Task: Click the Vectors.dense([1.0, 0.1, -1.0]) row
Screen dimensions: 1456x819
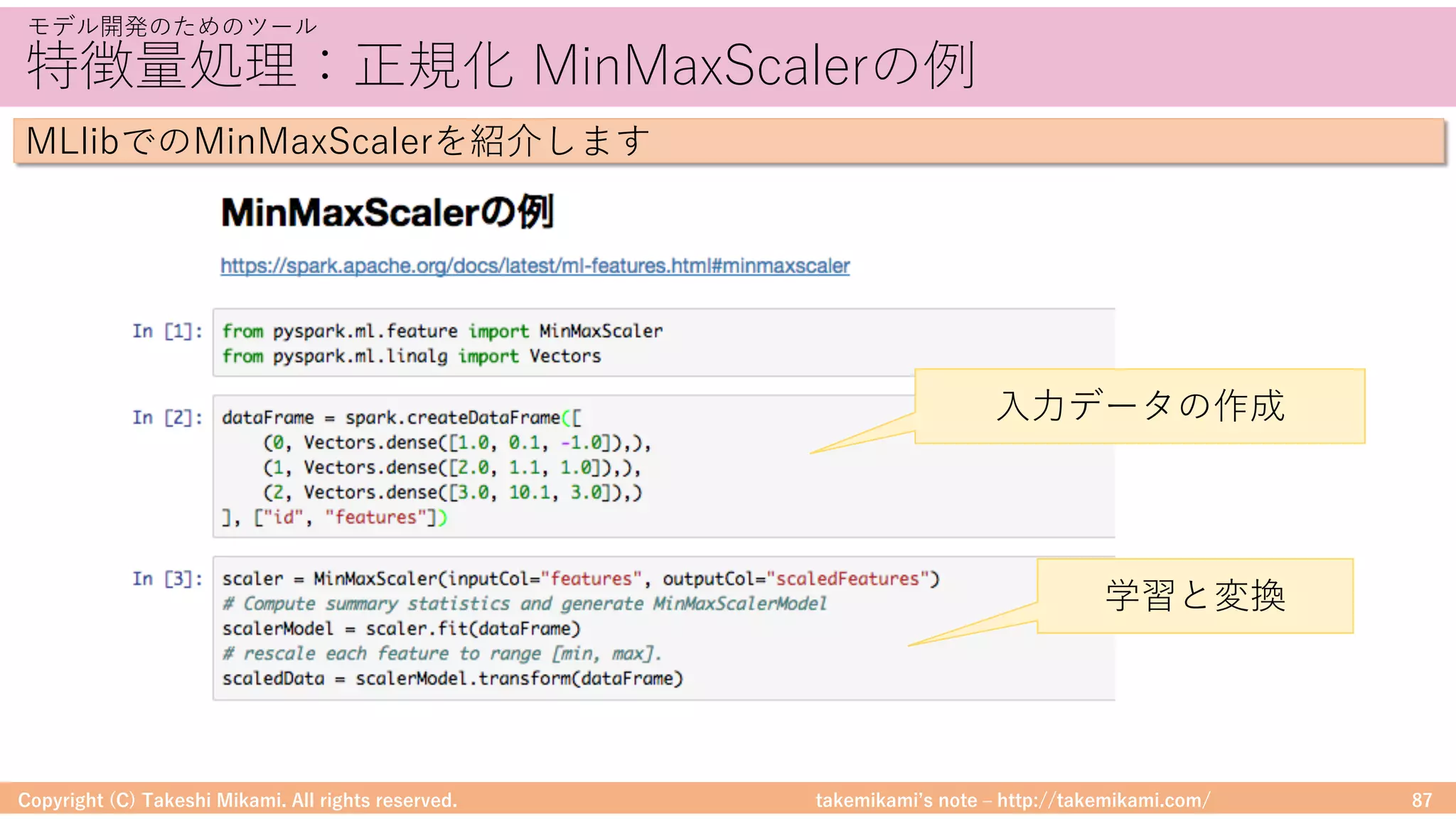Action: 457,443
